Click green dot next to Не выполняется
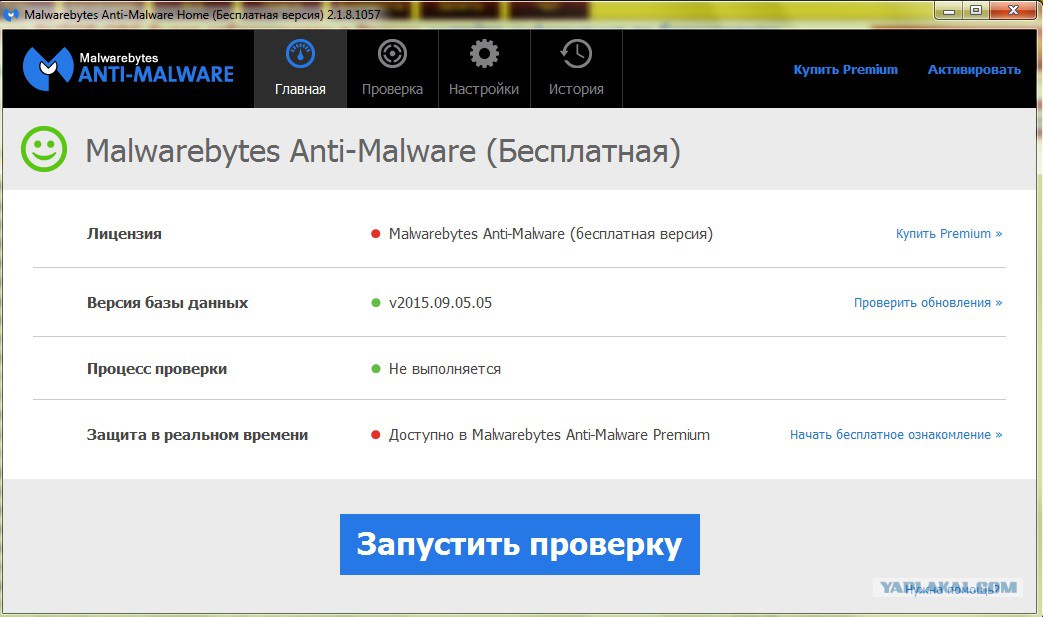 375,368
